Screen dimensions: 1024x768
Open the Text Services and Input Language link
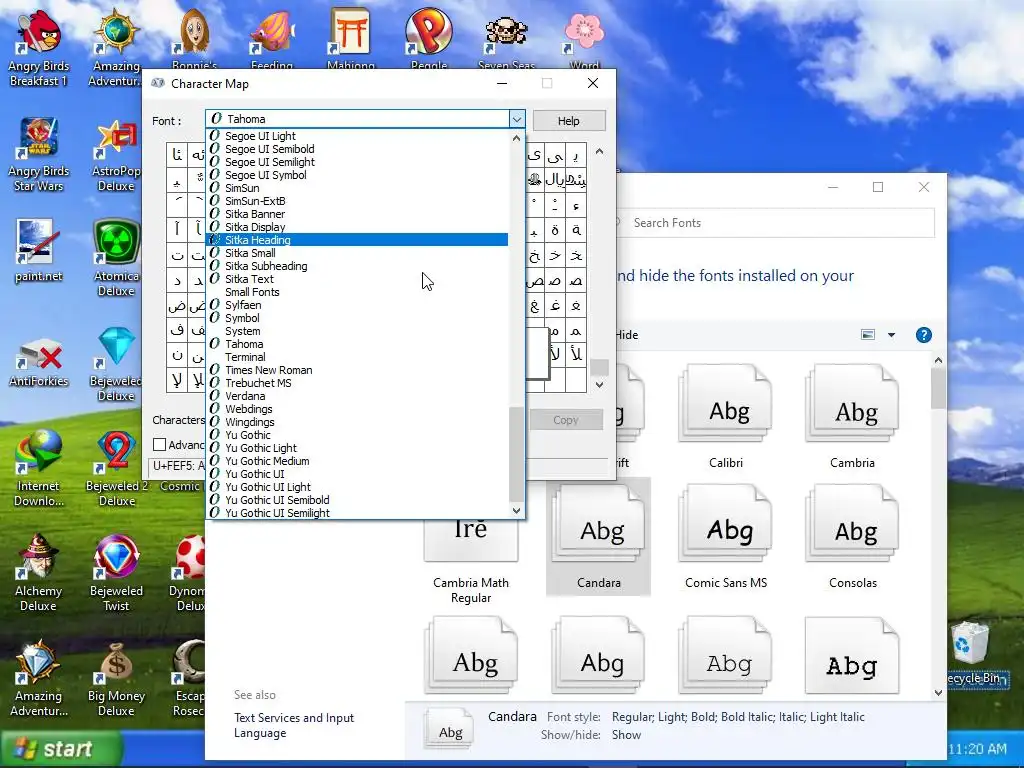click(x=294, y=725)
